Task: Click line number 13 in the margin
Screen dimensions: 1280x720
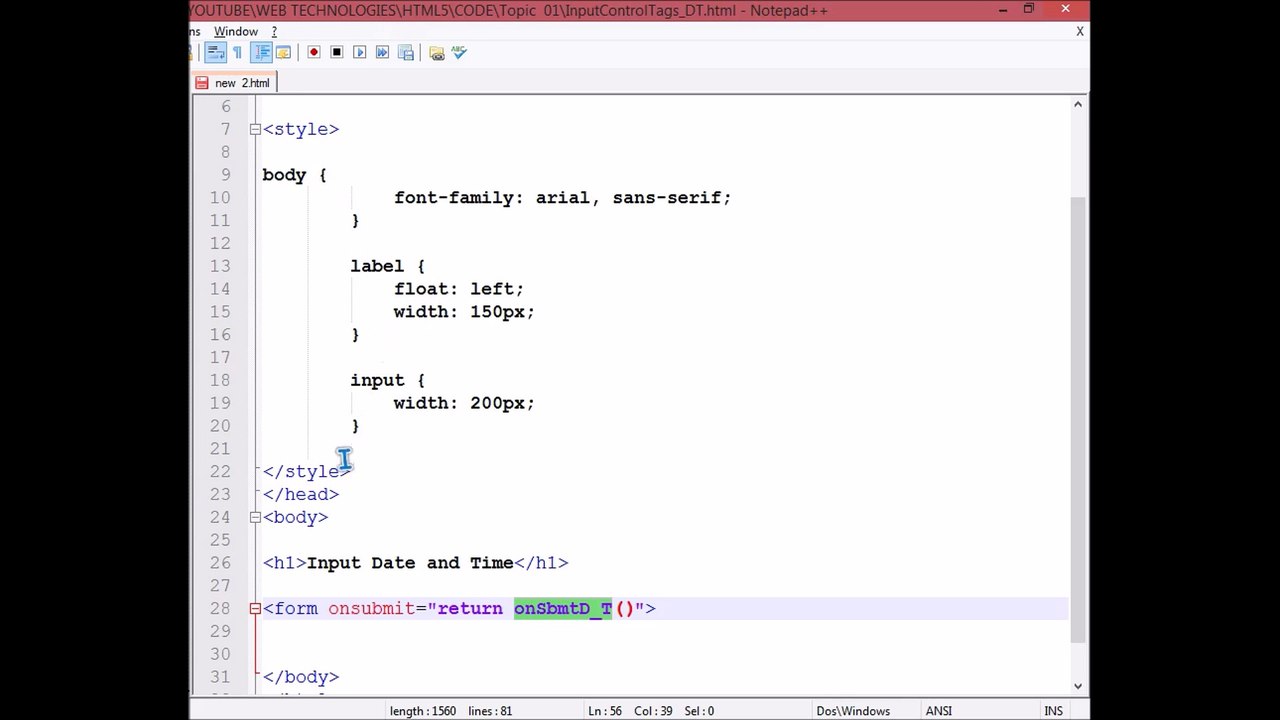Action: click(x=220, y=266)
